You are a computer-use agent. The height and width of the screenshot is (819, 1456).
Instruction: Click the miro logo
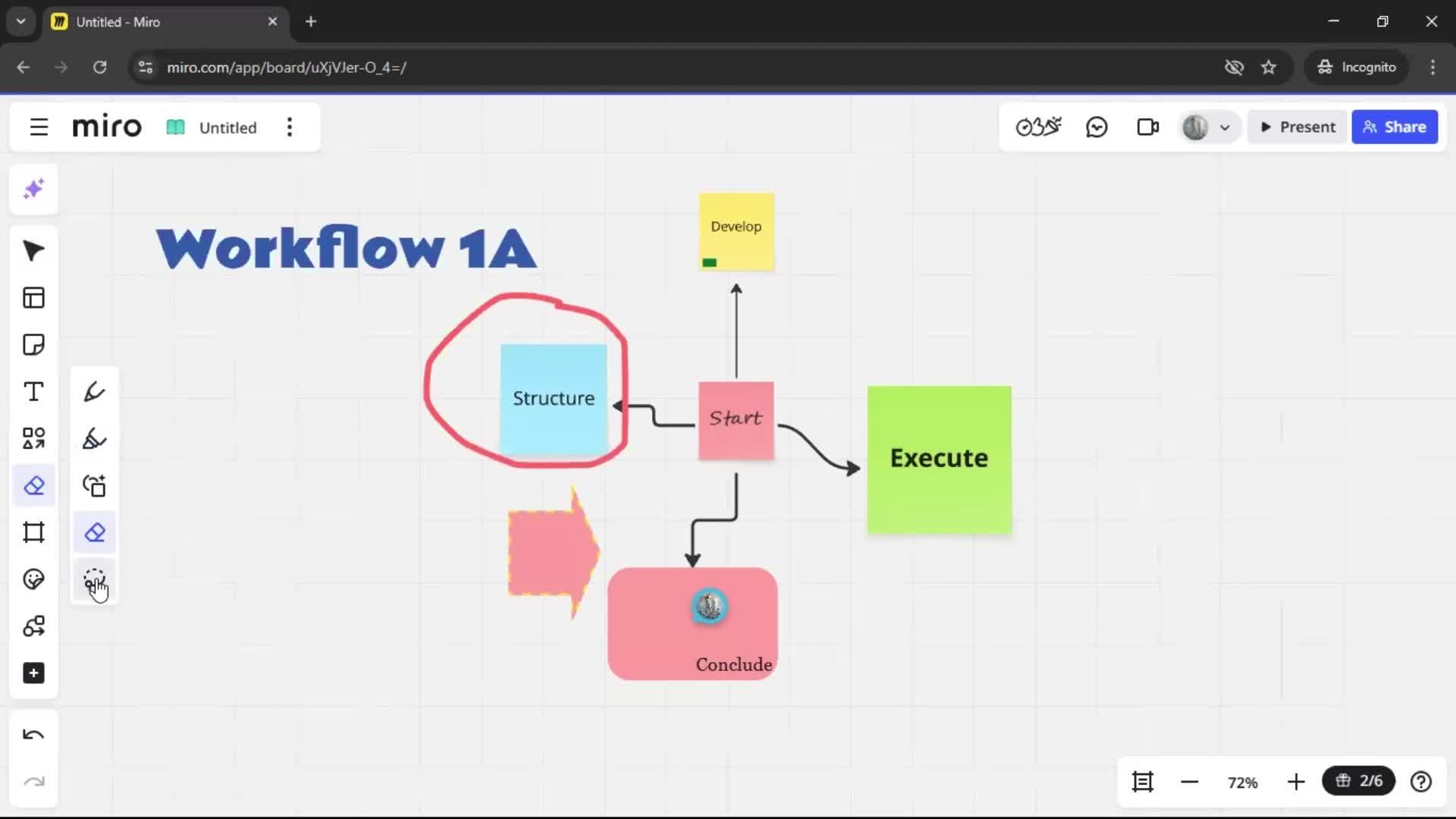coord(107,127)
